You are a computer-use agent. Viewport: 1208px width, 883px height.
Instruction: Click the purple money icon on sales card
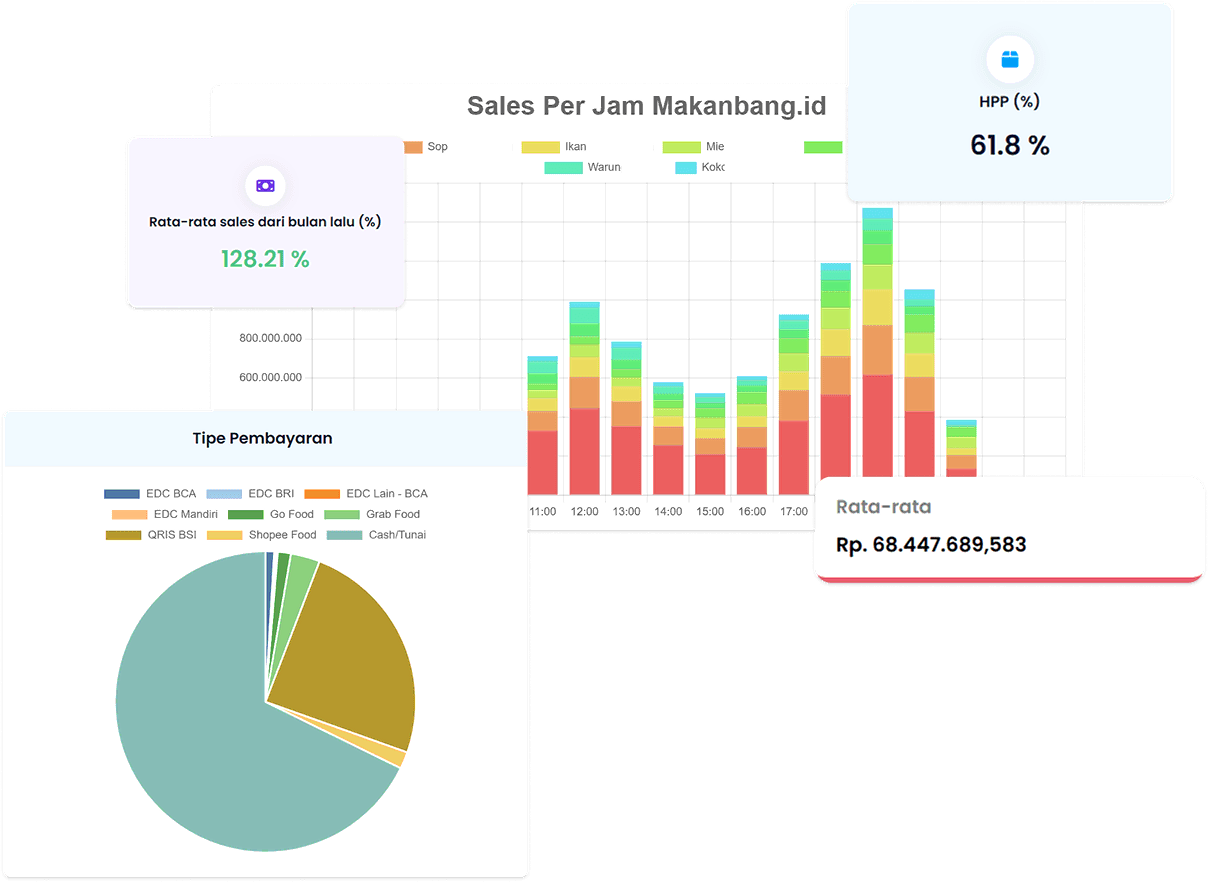pyautogui.click(x=265, y=186)
